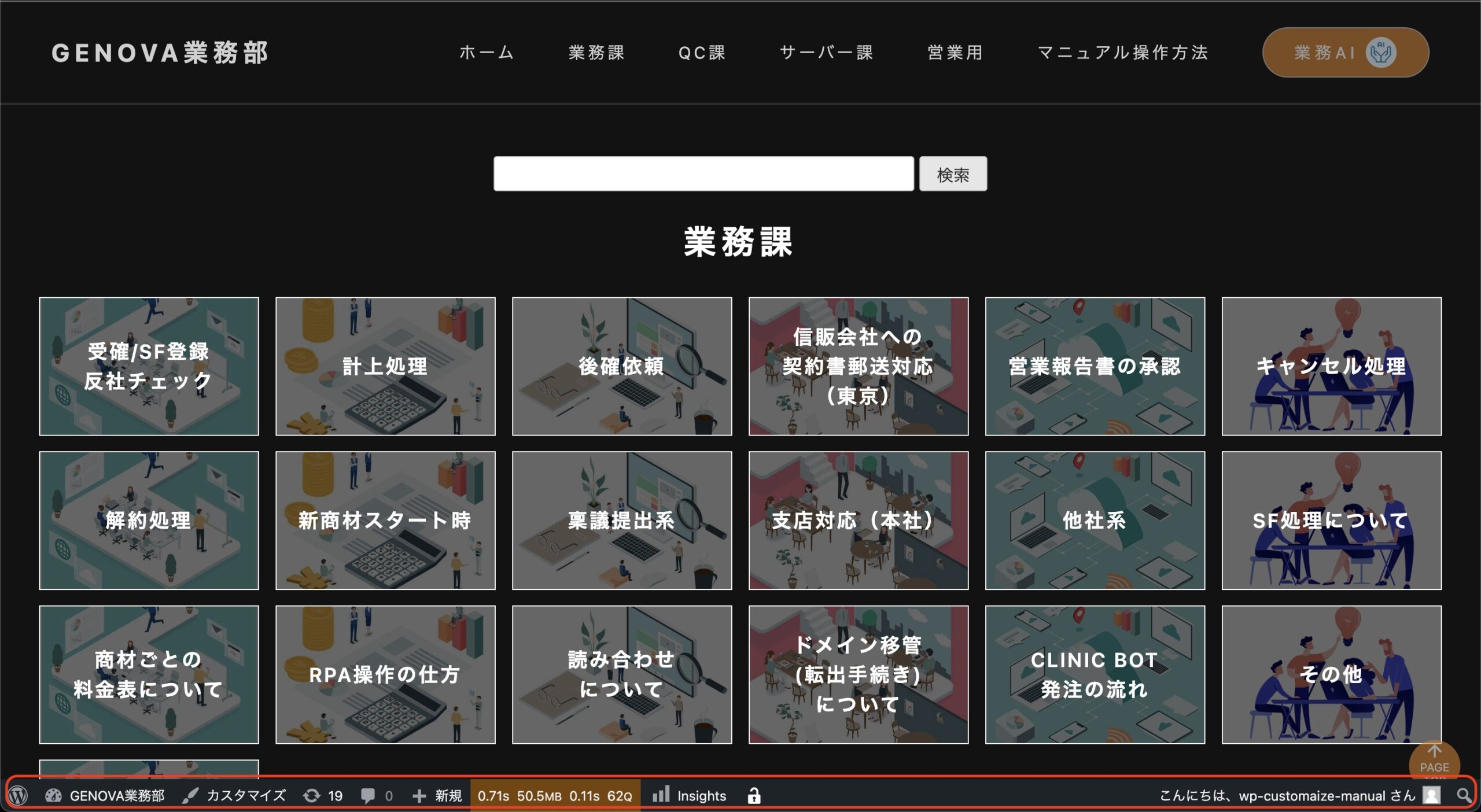
Task: Open Query Monitor performance stats panel
Action: coord(554,796)
